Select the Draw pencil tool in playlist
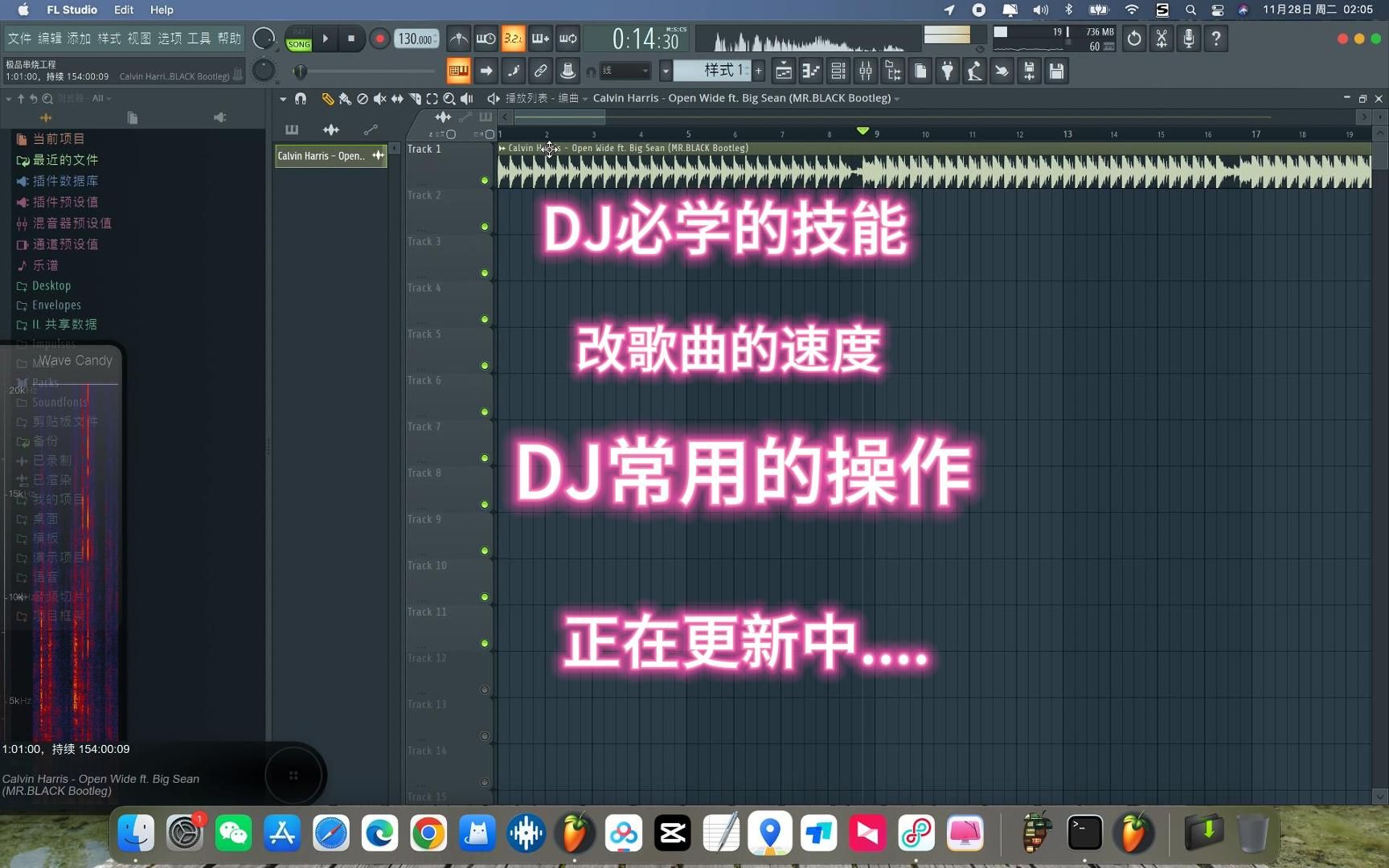Screen dimensions: 1389x868 click(327, 98)
